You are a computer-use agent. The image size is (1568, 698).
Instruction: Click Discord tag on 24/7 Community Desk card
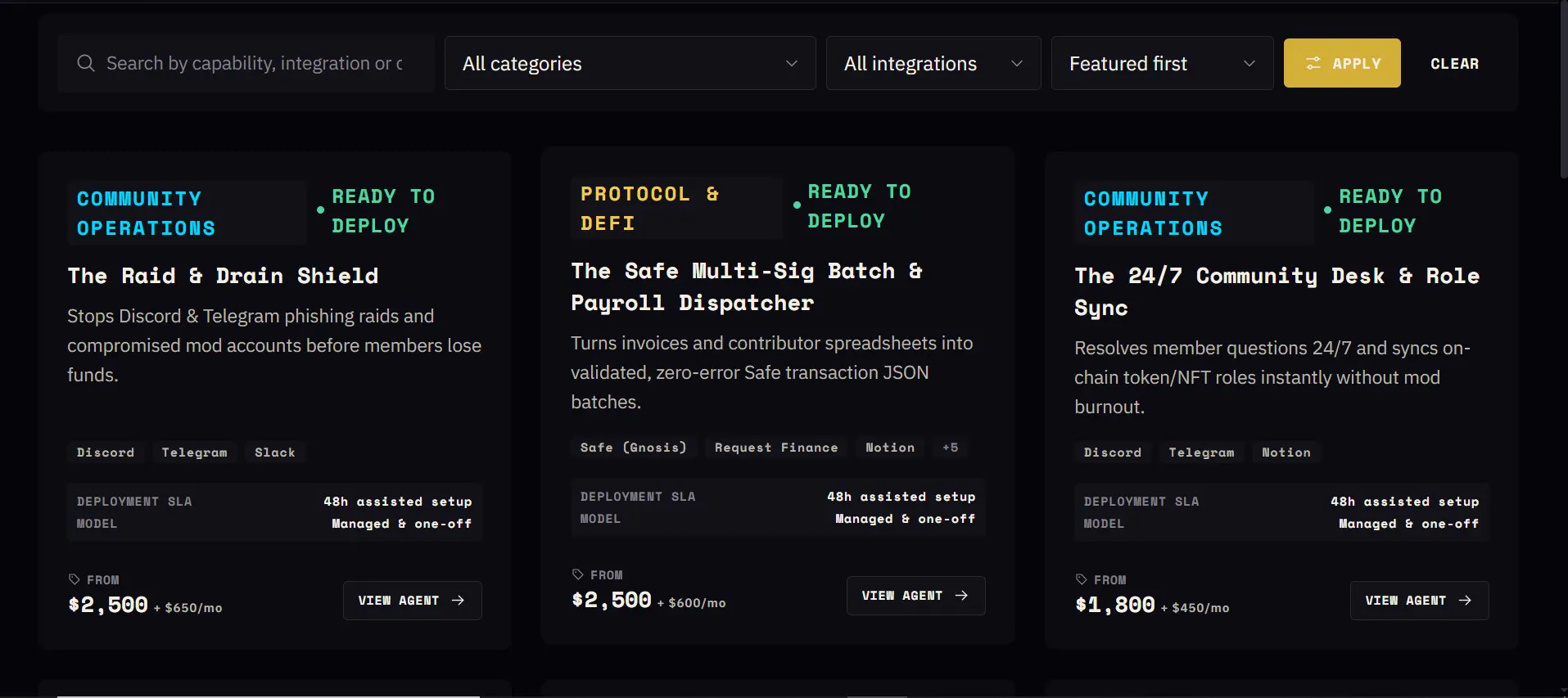pos(1113,453)
